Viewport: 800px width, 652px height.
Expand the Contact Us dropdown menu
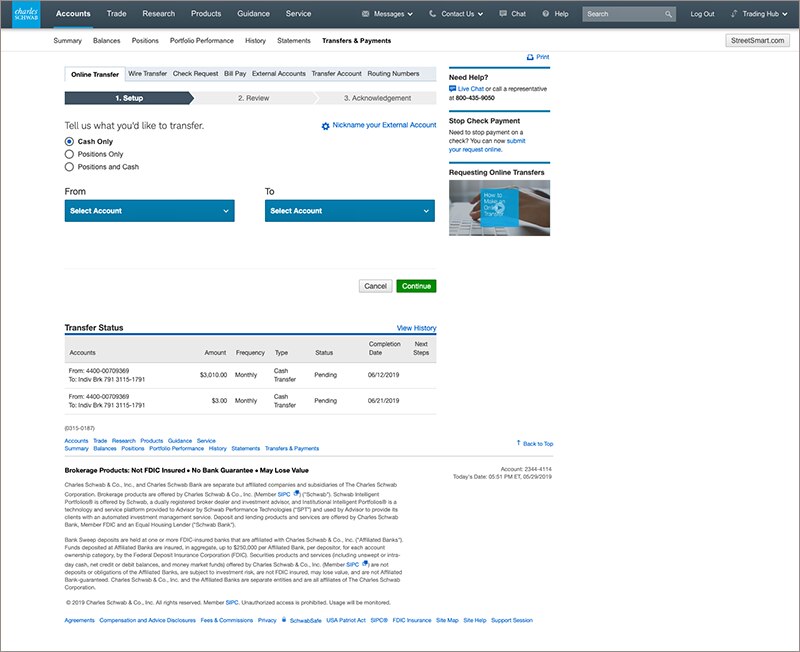tap(481, 14)
